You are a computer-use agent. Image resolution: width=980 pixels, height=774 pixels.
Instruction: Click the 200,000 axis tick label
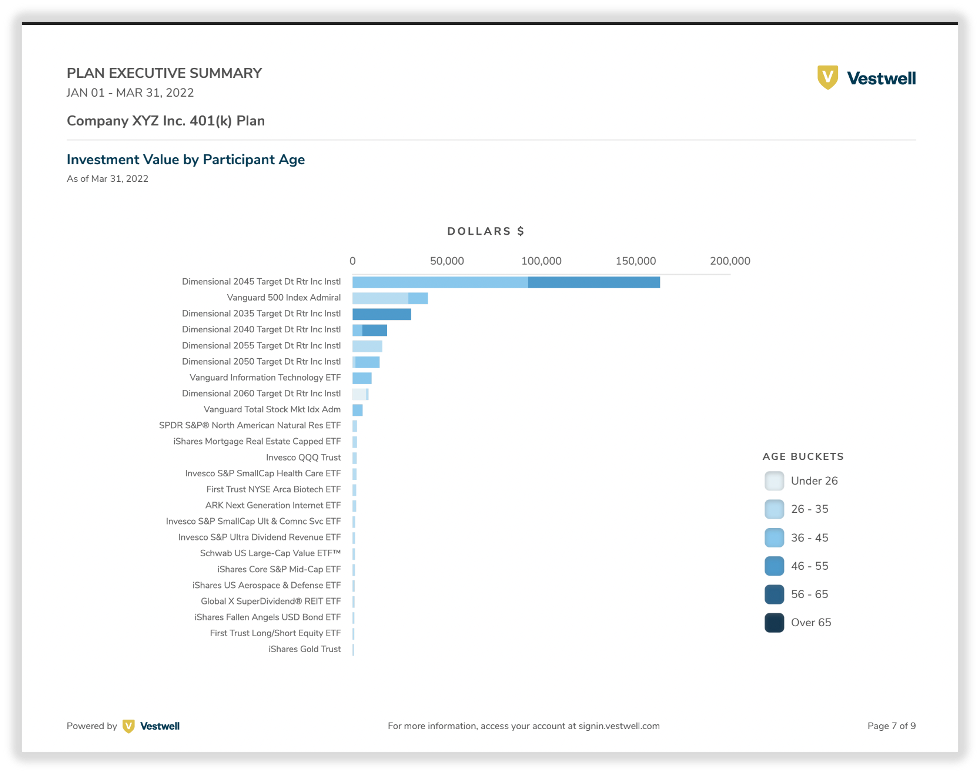coord(730,261)
